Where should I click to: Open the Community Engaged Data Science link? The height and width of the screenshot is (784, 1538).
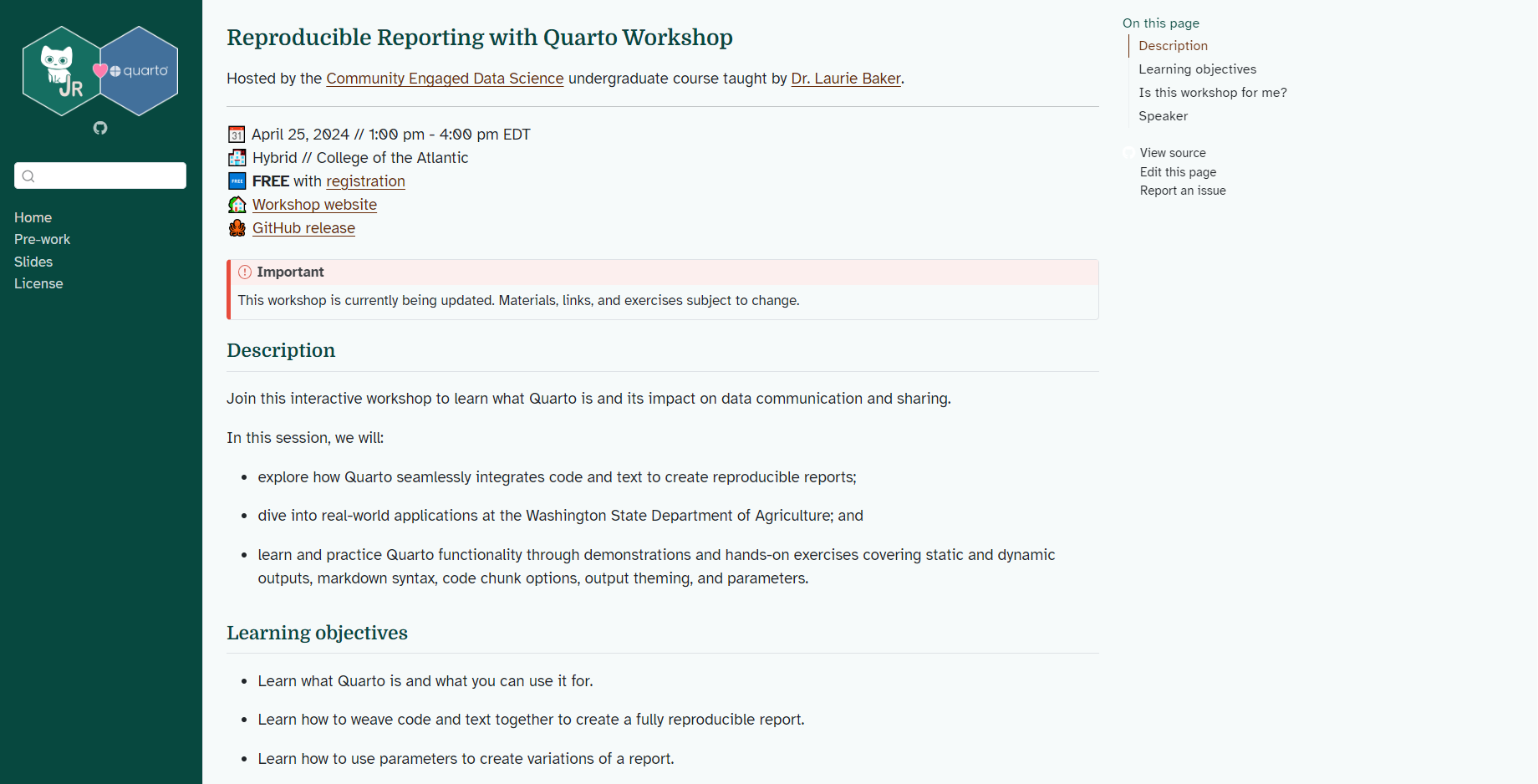coord(445,78)
